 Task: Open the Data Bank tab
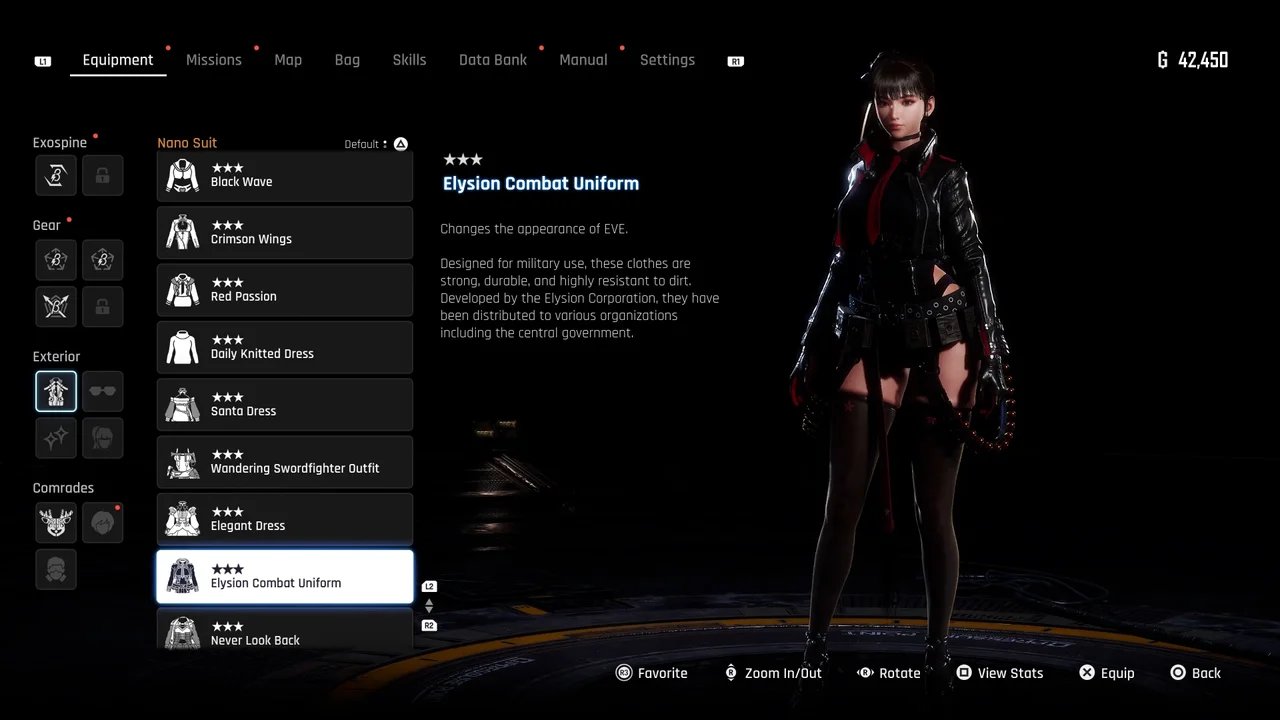coord(493,60)
